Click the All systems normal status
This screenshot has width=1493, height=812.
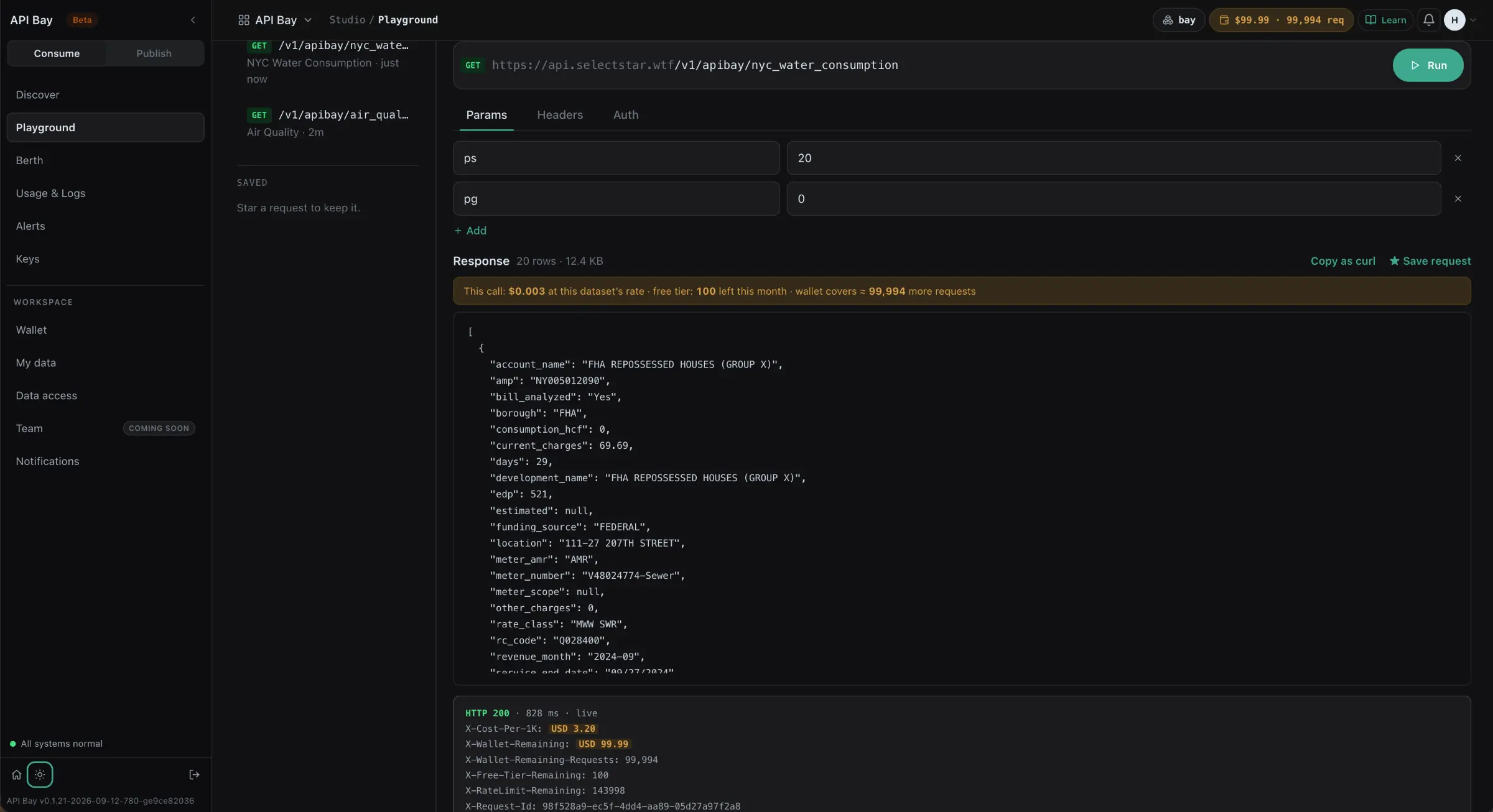pos(57,744)
